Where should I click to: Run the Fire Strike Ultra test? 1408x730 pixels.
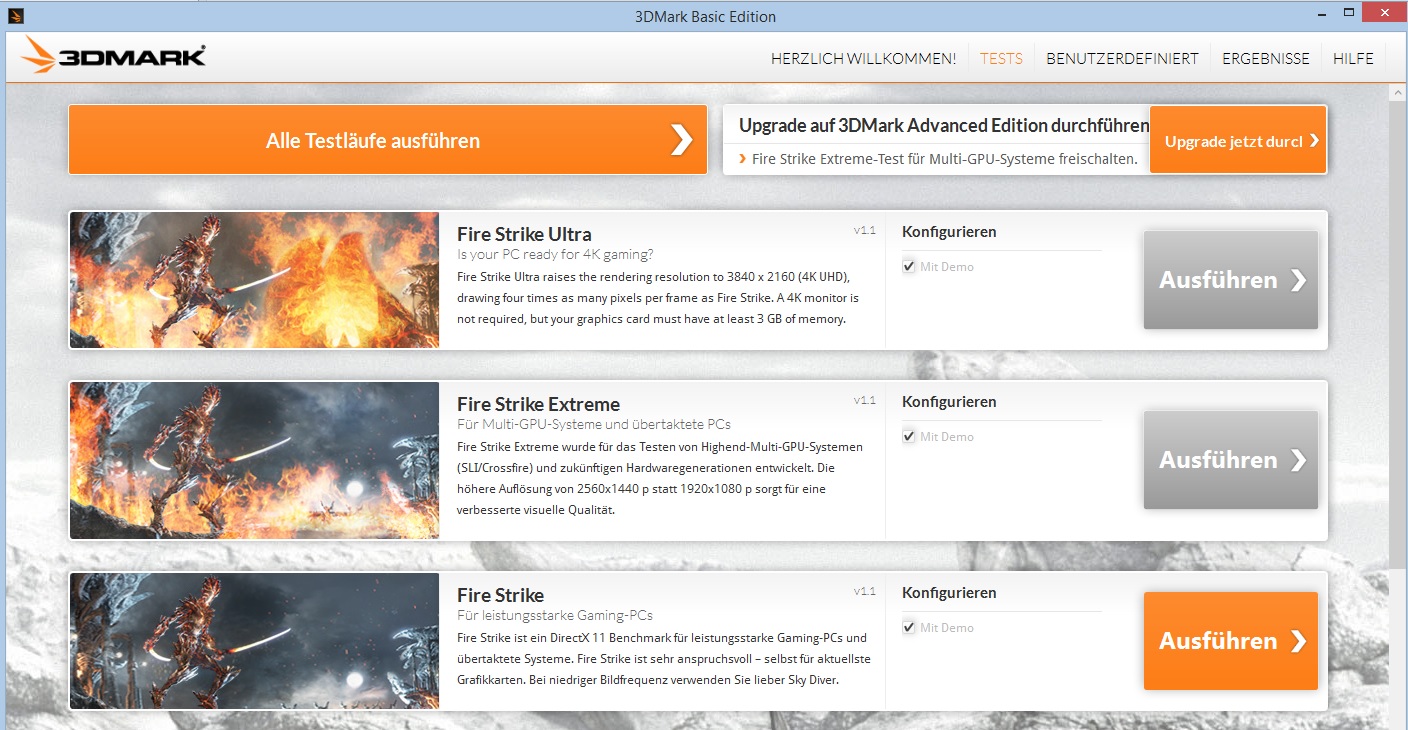tap(1231, 280)
